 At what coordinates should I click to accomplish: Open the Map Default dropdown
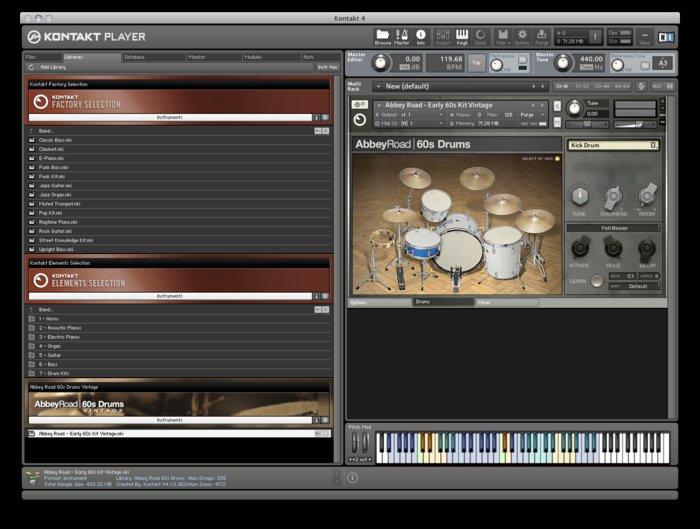pos(636,287)
